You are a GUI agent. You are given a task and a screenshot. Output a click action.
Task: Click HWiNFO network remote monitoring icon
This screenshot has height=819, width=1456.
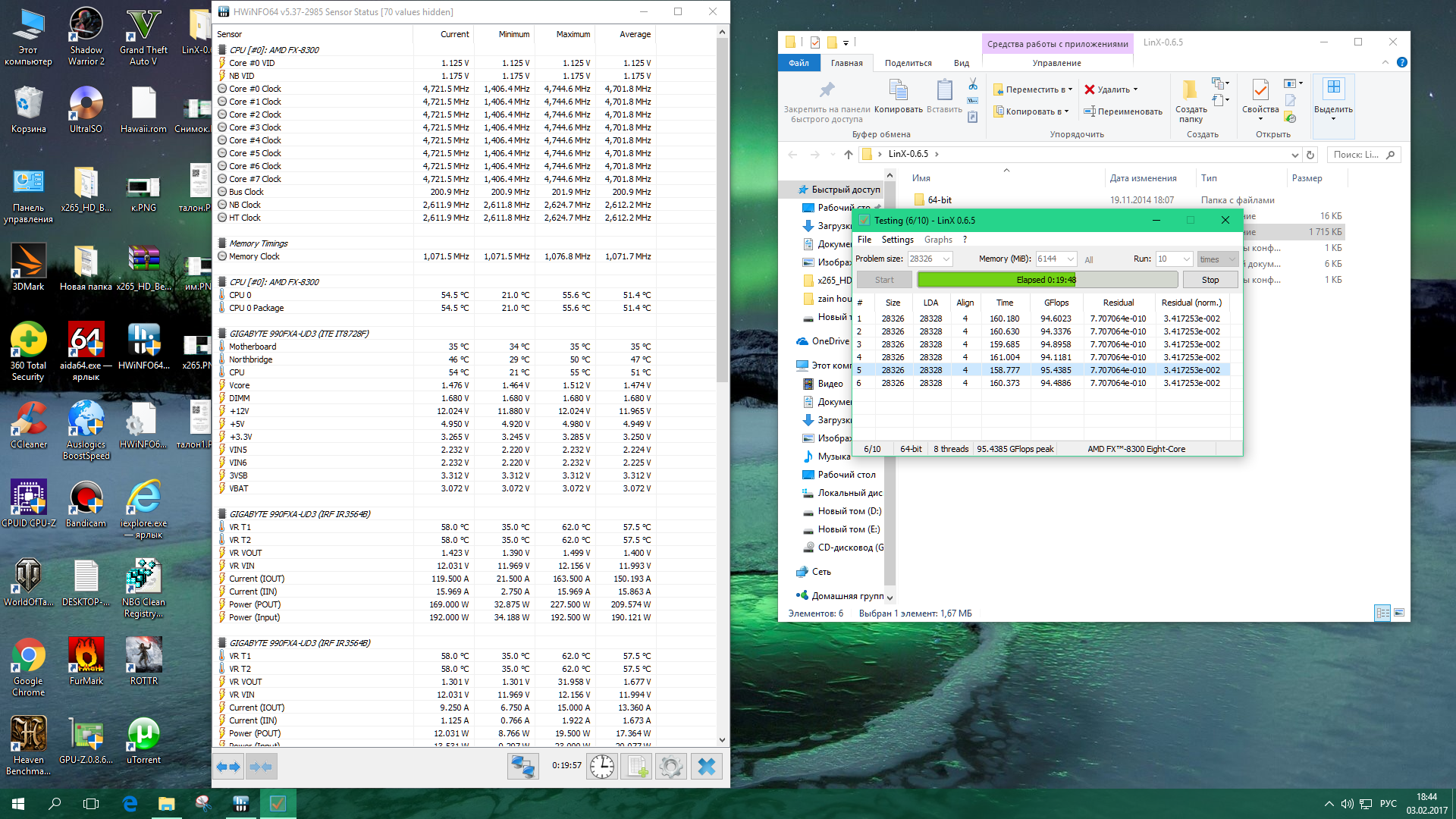pyautogui.click(x=522, y=767)
